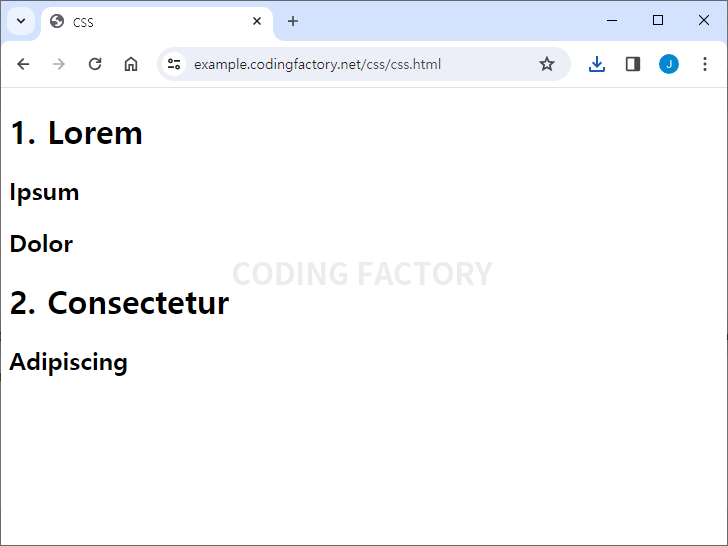Screen dimensions: 728x546
Task: Open site information icon in address bar
Action: click(174, 64)
